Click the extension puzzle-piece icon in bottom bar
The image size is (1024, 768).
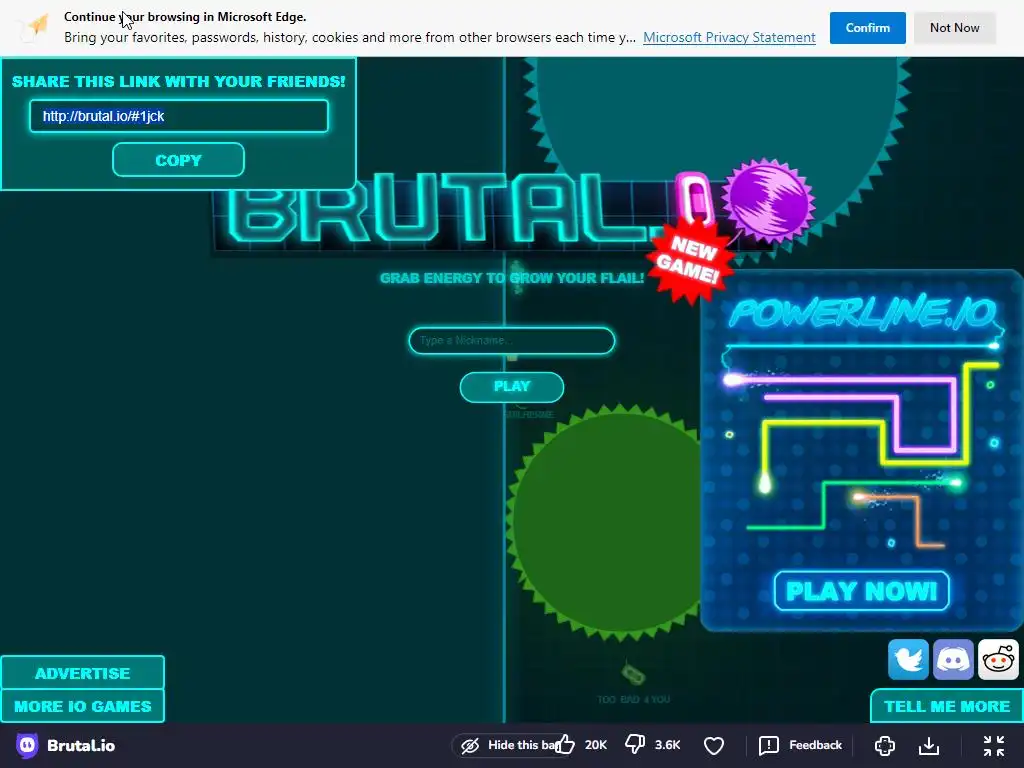coord(884,745)
